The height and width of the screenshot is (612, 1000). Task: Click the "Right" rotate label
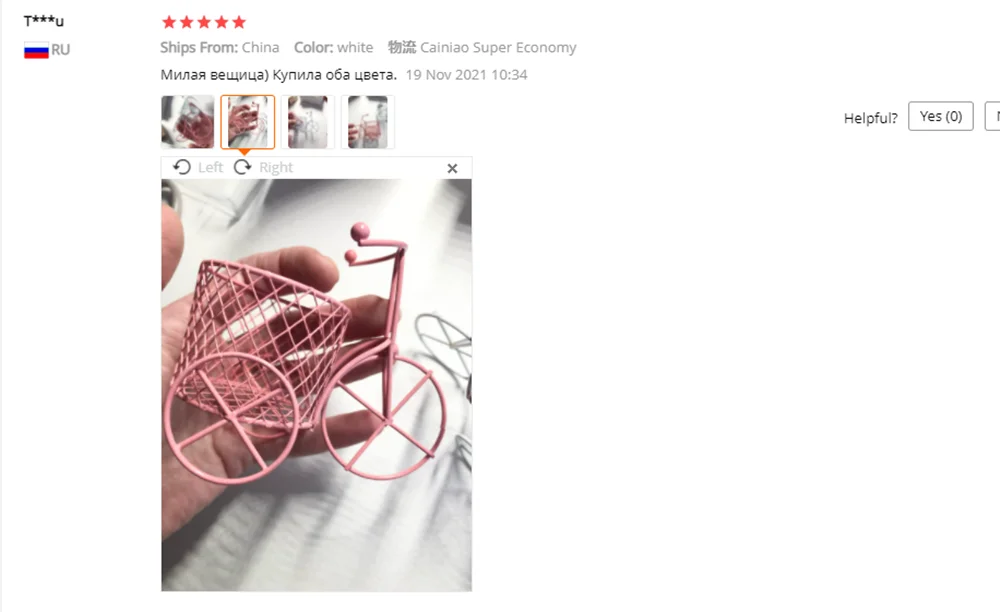pyautogui.click(x=276, y=167)
